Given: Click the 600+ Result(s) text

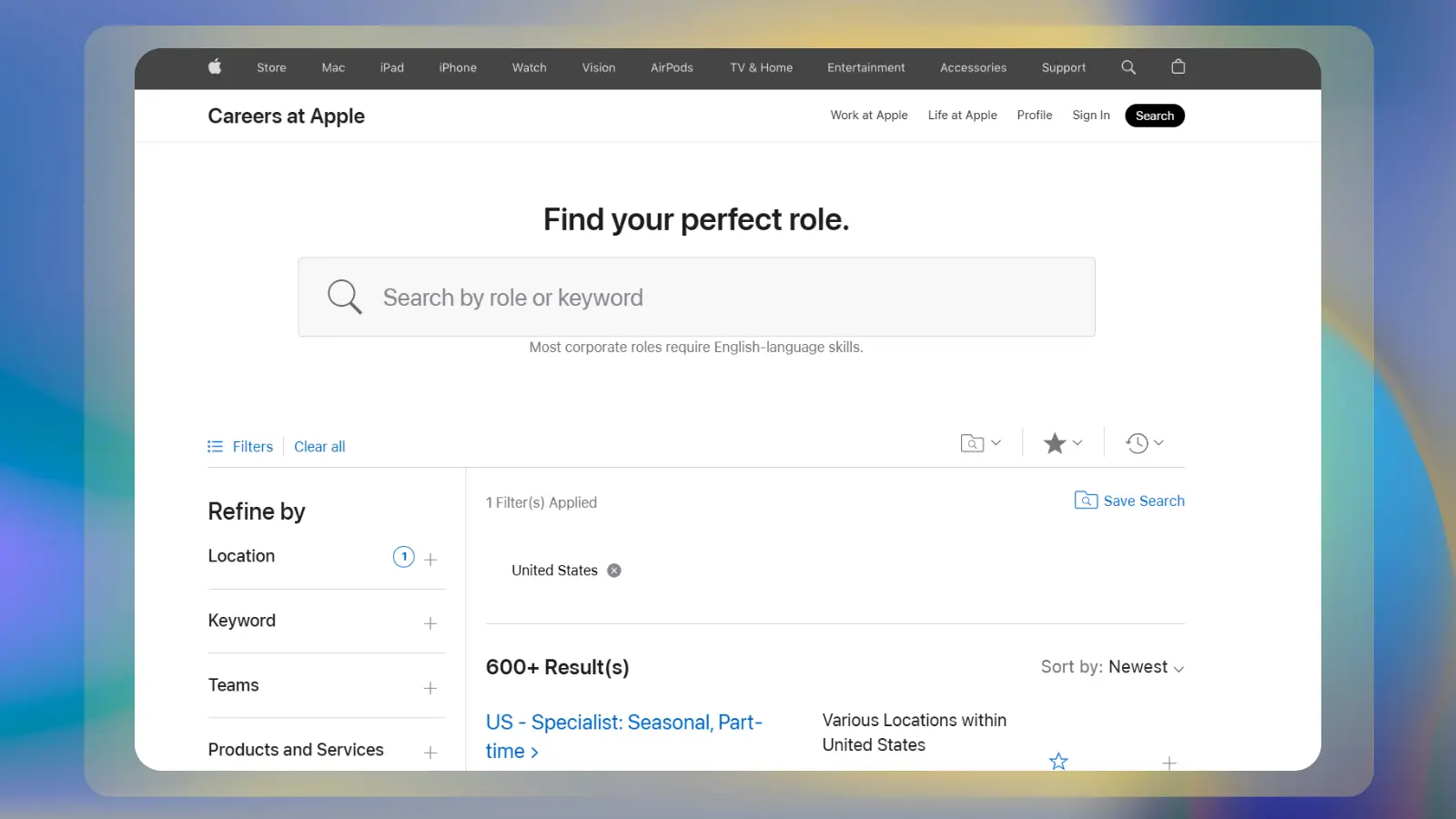Looking at the screenshot, I should point(557,667).
